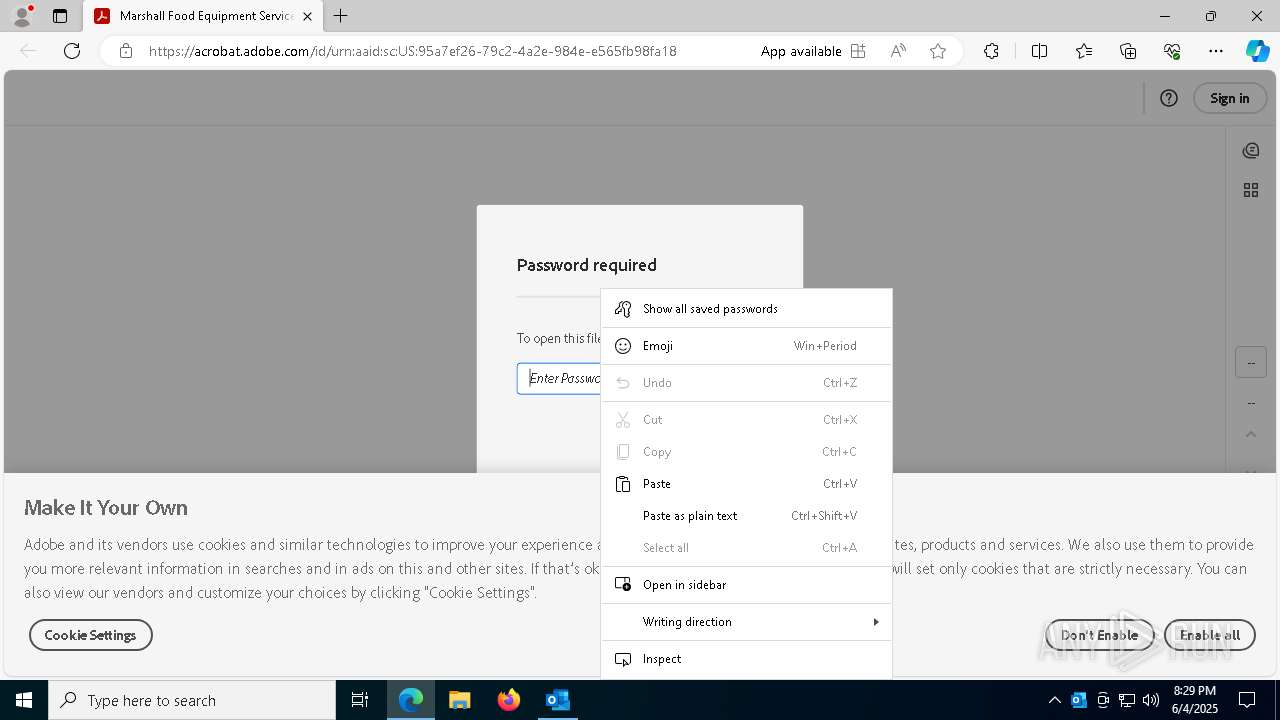The height and width of the screenshot is (720, 1280).
Task: Click the address bar URL
Action: click(413, 51)
